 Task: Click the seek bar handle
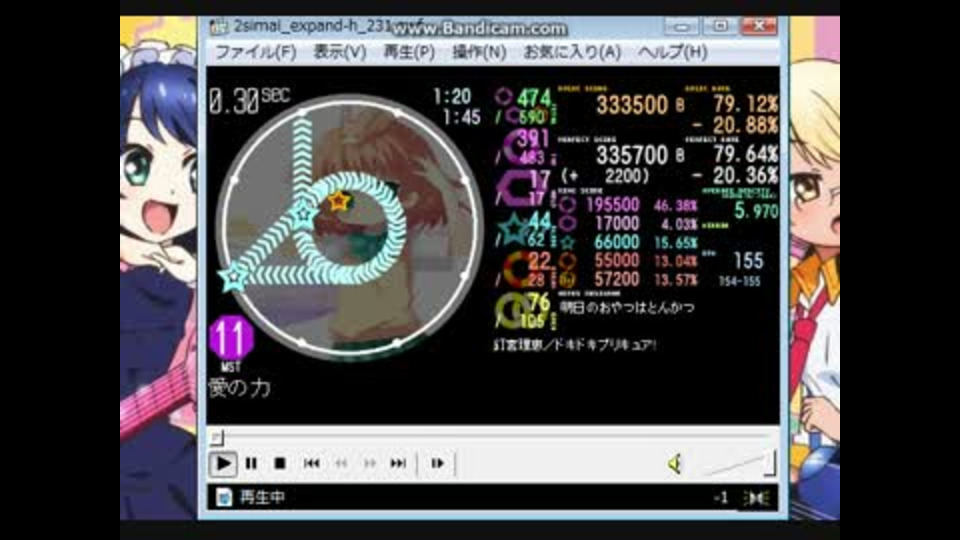coord(217,437)
